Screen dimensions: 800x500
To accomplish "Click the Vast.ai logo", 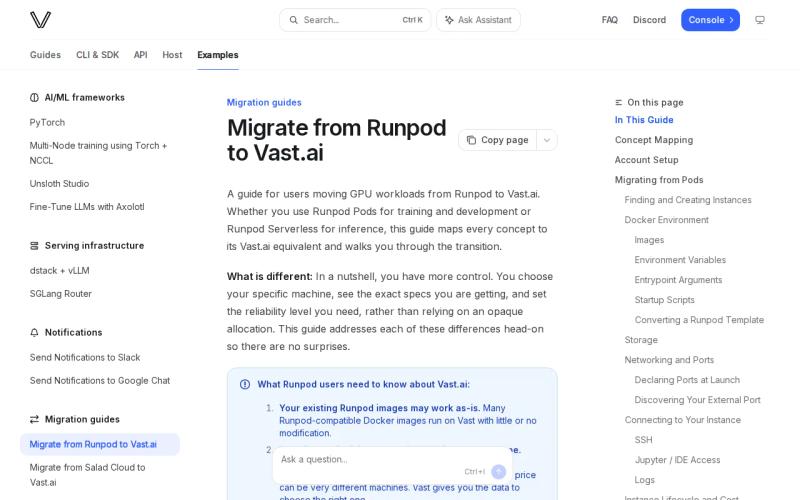I will tap(40, 20).
